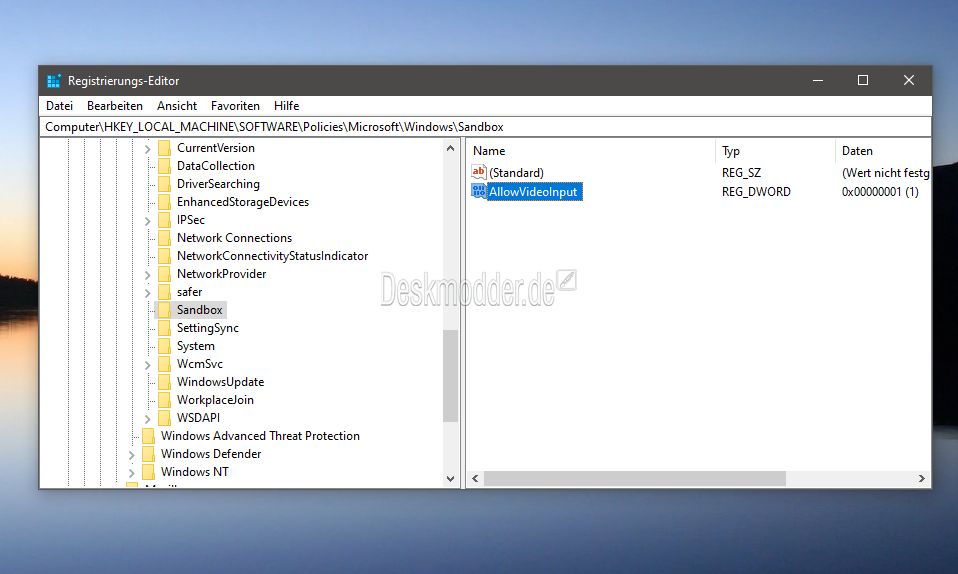Click the safer folder icon
Image resolution: width=958 pixels, height=574 pixels.
click(164, 292)
